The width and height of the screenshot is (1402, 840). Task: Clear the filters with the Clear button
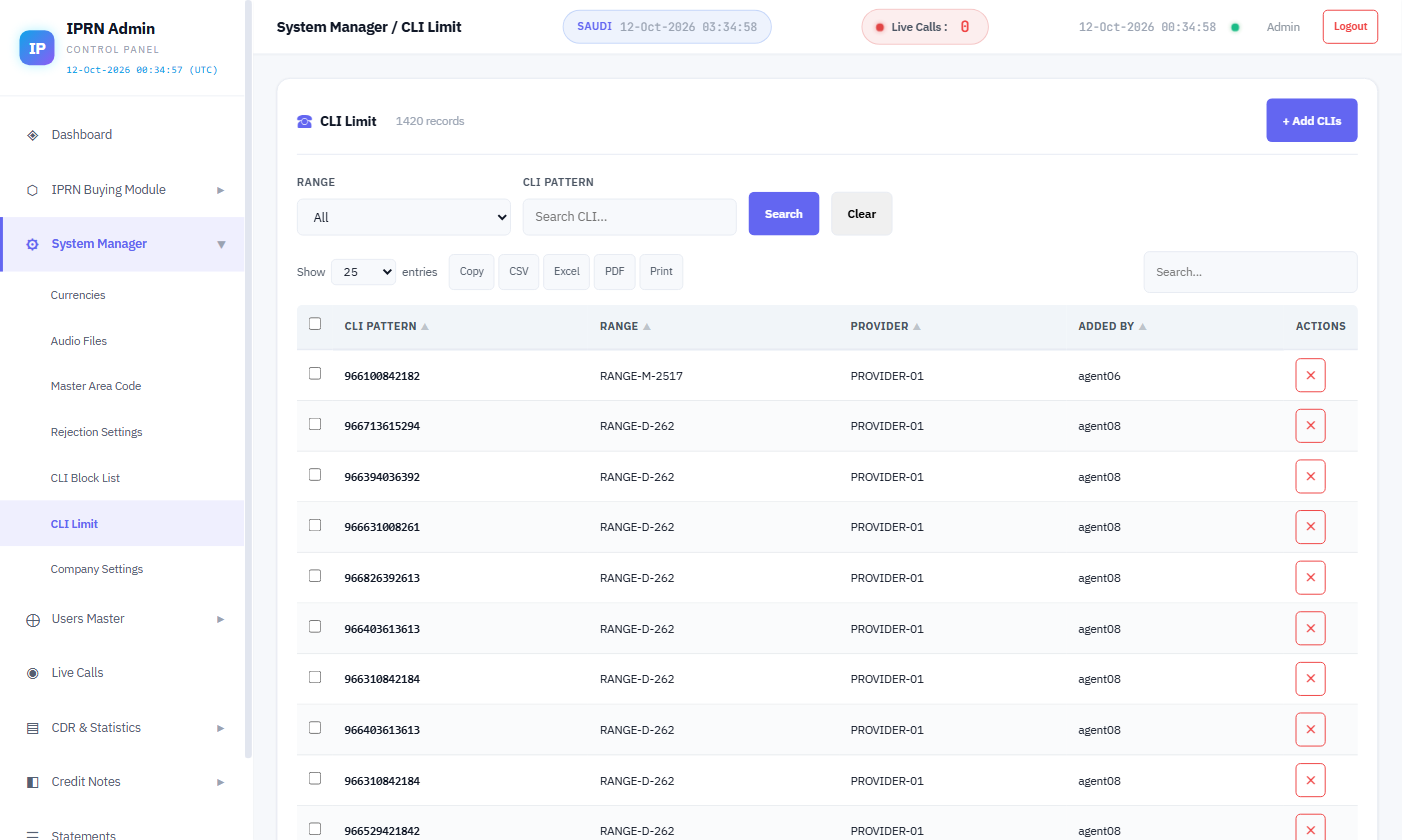862,214
